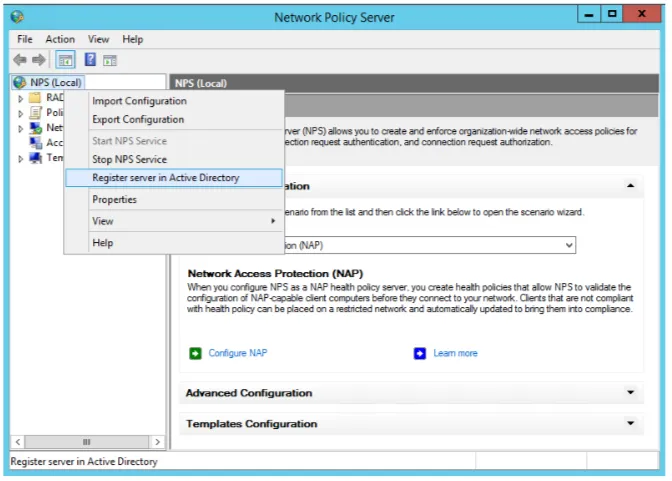This screenshot has height=481, width=672.
Task: Expand the RADIUS tree node arrow
Action: (20, 99)
